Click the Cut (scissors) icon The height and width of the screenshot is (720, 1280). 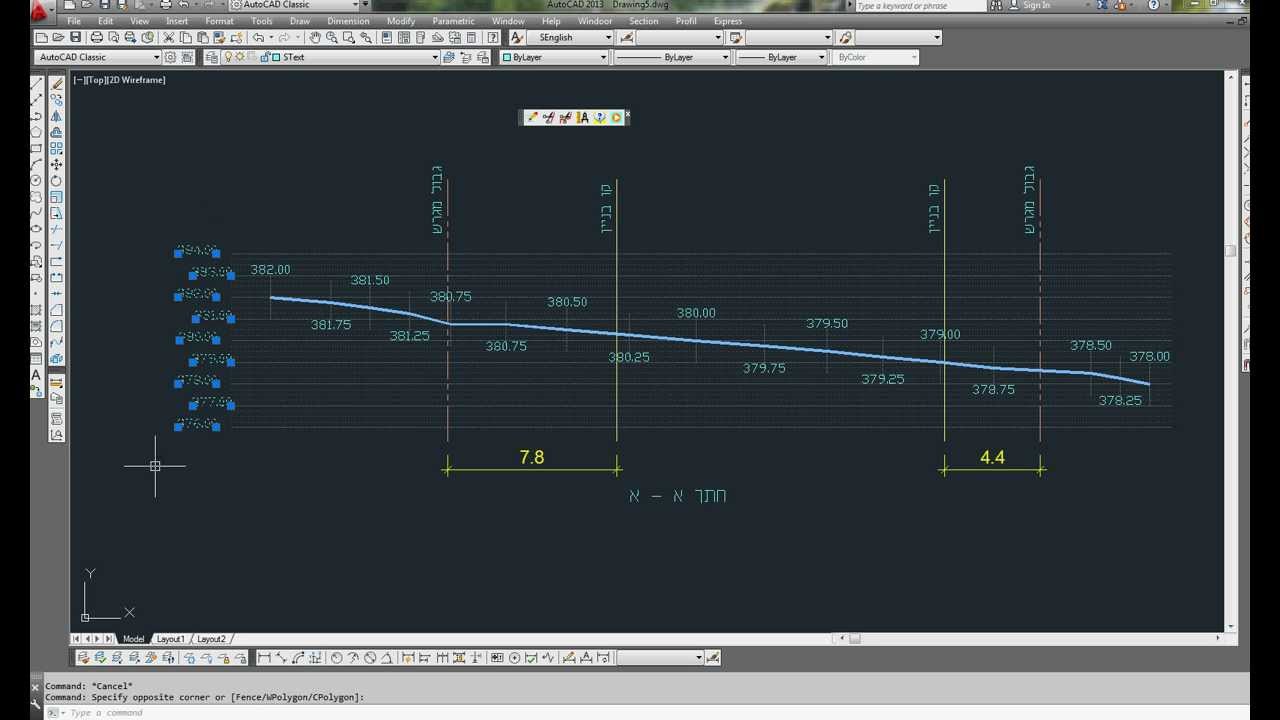169,37
